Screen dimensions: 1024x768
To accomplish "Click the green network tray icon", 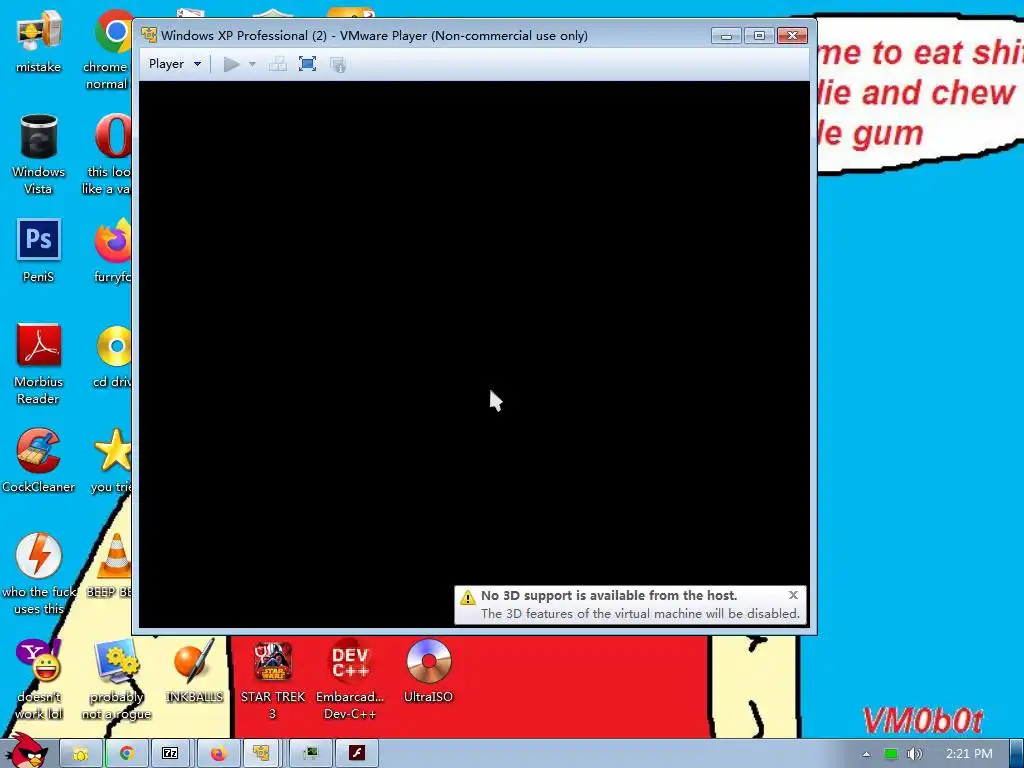I will [x=890, y=754].
